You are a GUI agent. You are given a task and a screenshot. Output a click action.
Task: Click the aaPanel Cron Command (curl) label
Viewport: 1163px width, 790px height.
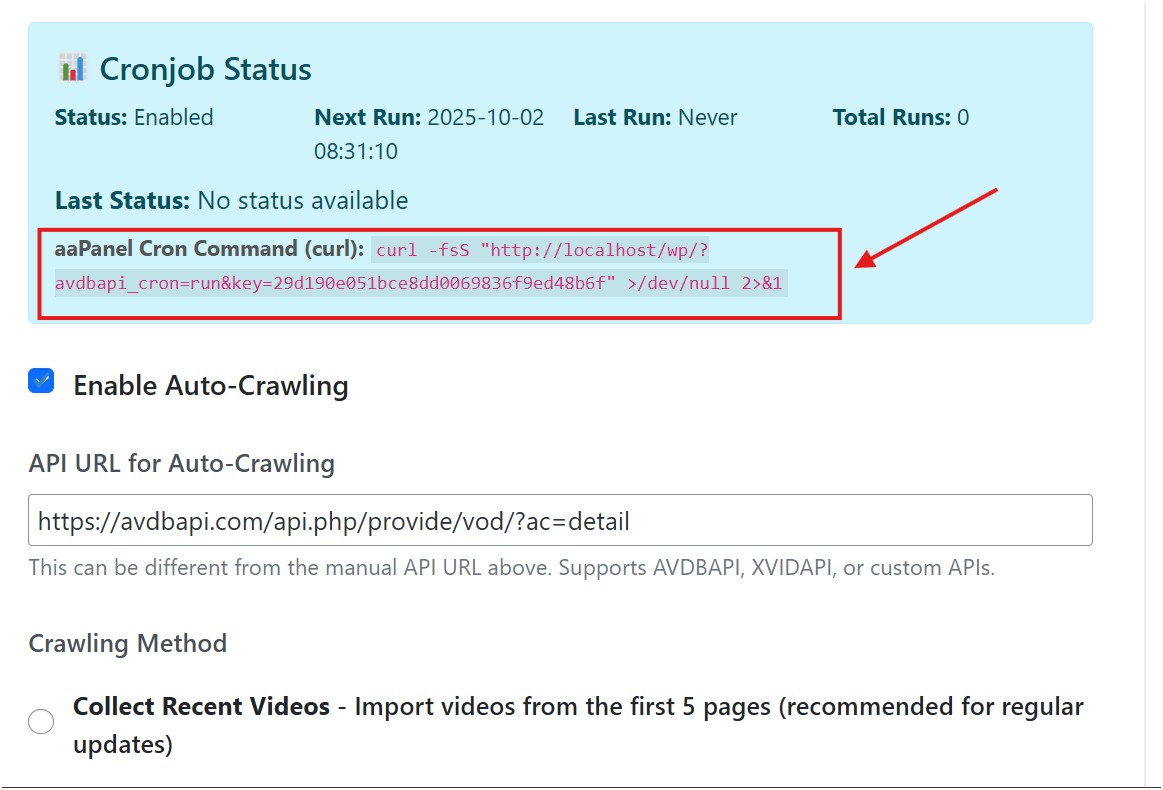point(210,248)
